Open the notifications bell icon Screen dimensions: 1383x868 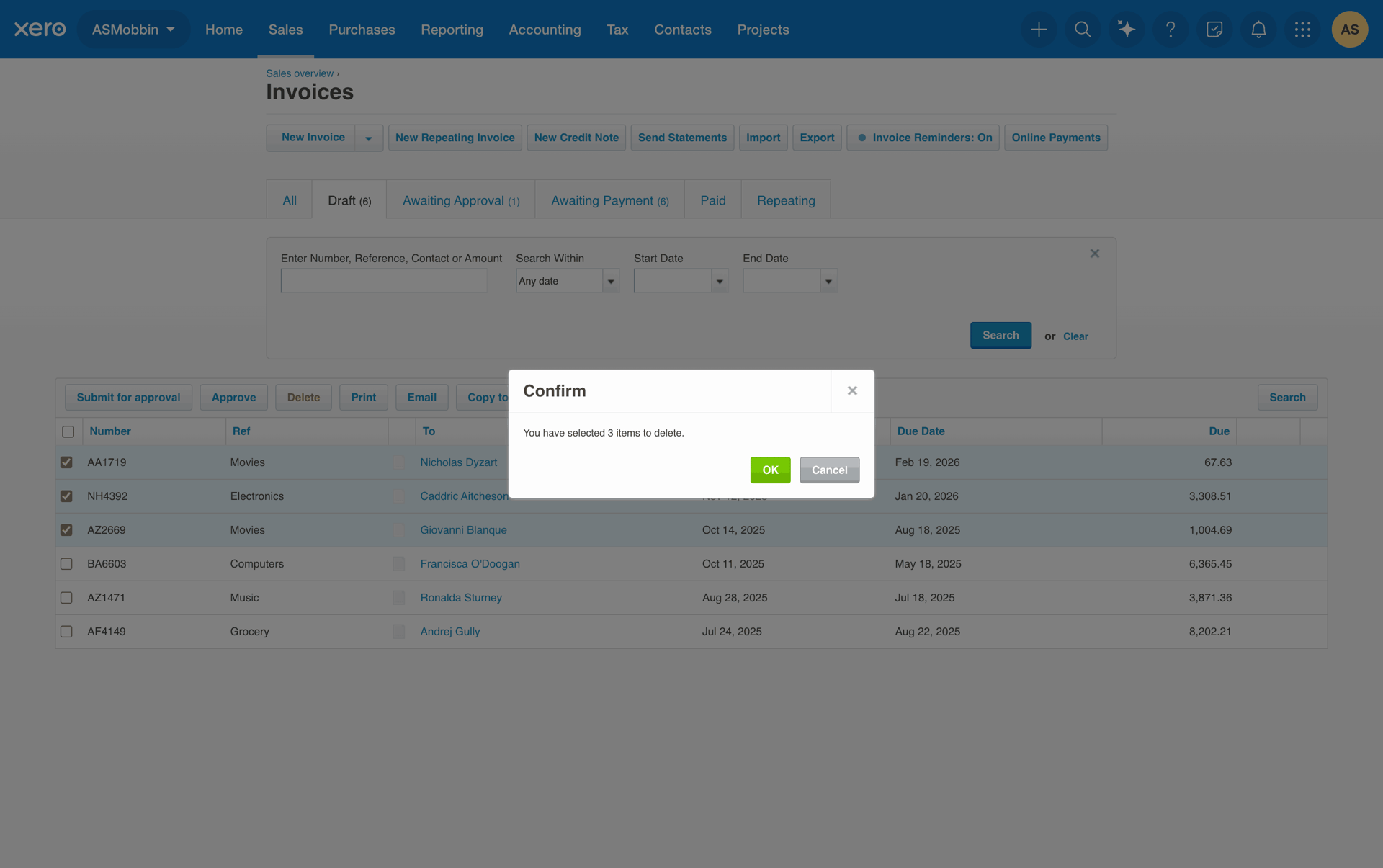(x=1258, y=30)
